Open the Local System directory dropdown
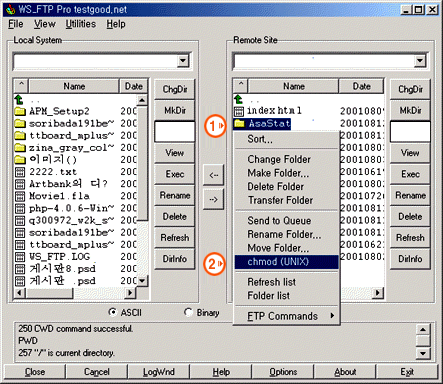 (x=183, y=61)
